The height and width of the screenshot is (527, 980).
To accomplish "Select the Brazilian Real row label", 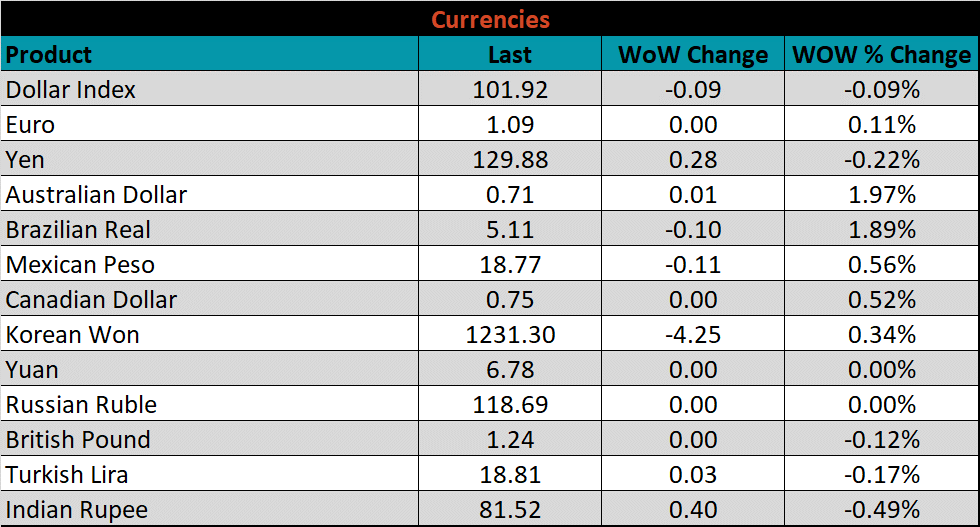I will coord(78,230).
